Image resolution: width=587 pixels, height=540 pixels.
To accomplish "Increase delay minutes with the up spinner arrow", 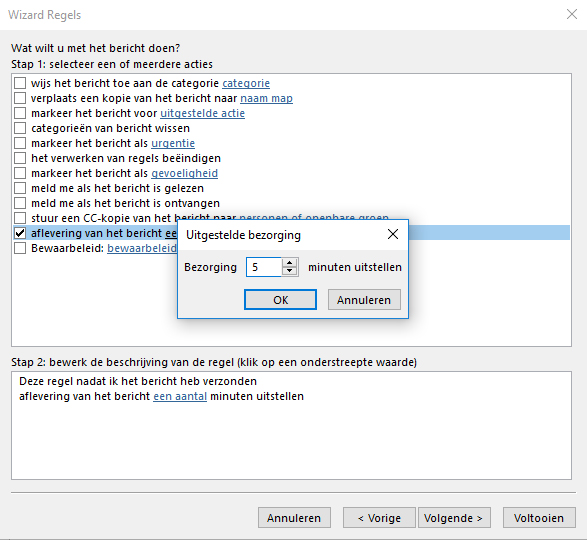I will coord(289,263).
